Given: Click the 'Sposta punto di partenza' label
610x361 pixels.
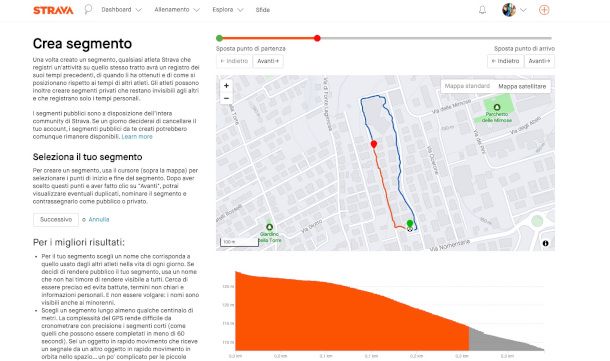Looking at the screenshot, I should [x=251, y=49].
